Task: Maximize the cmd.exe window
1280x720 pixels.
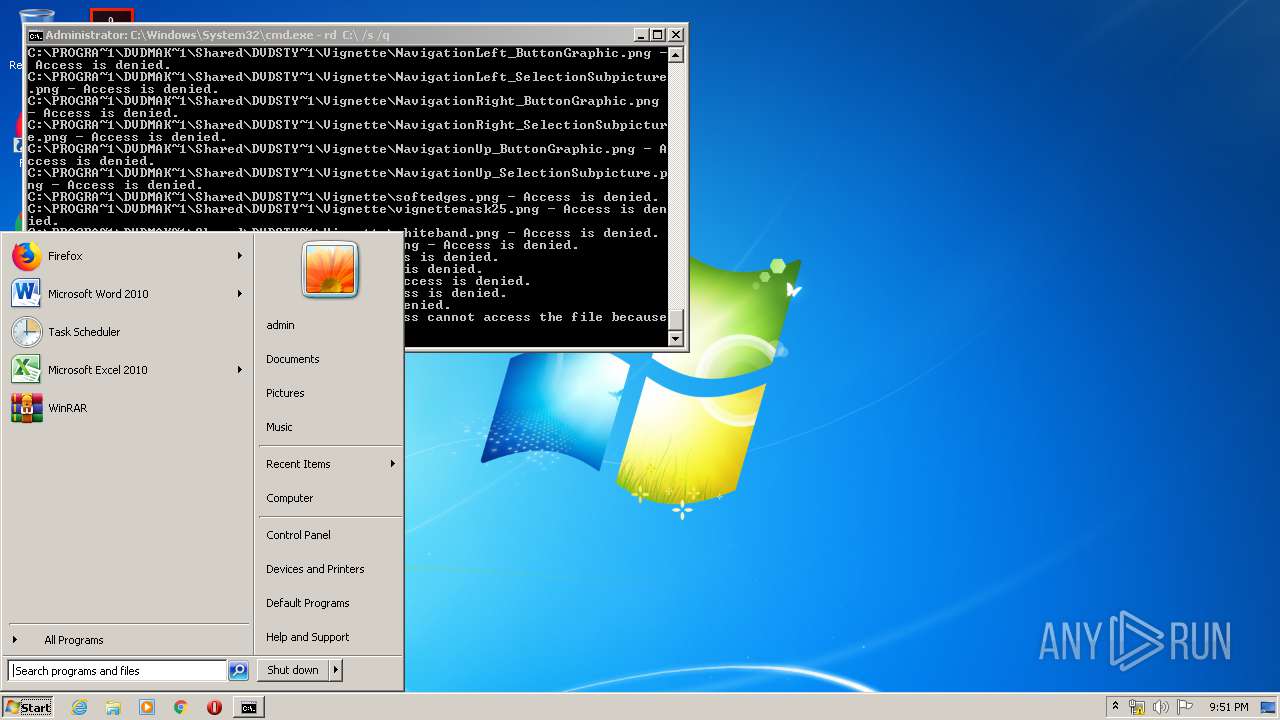Action: (658, 34)
